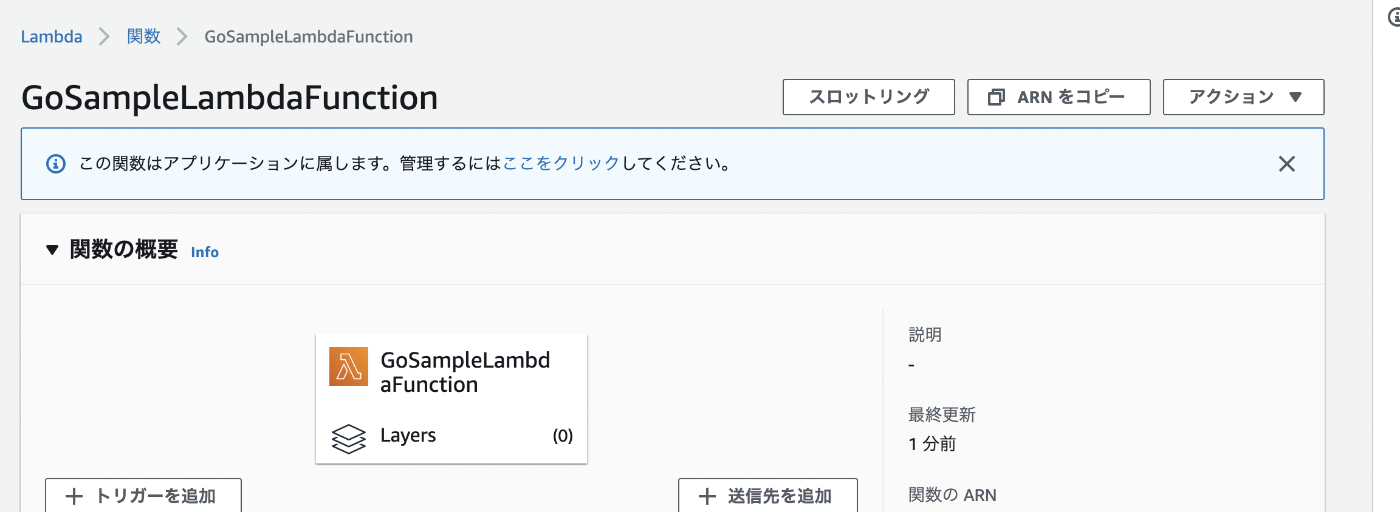Click the blue info circle icon in banner
The height and width of the screenshot is (512, 1400).
coord(57,163)
